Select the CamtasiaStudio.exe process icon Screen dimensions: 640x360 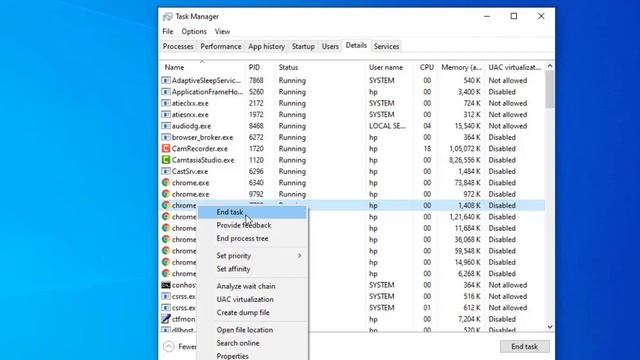(x=166, y=160)
